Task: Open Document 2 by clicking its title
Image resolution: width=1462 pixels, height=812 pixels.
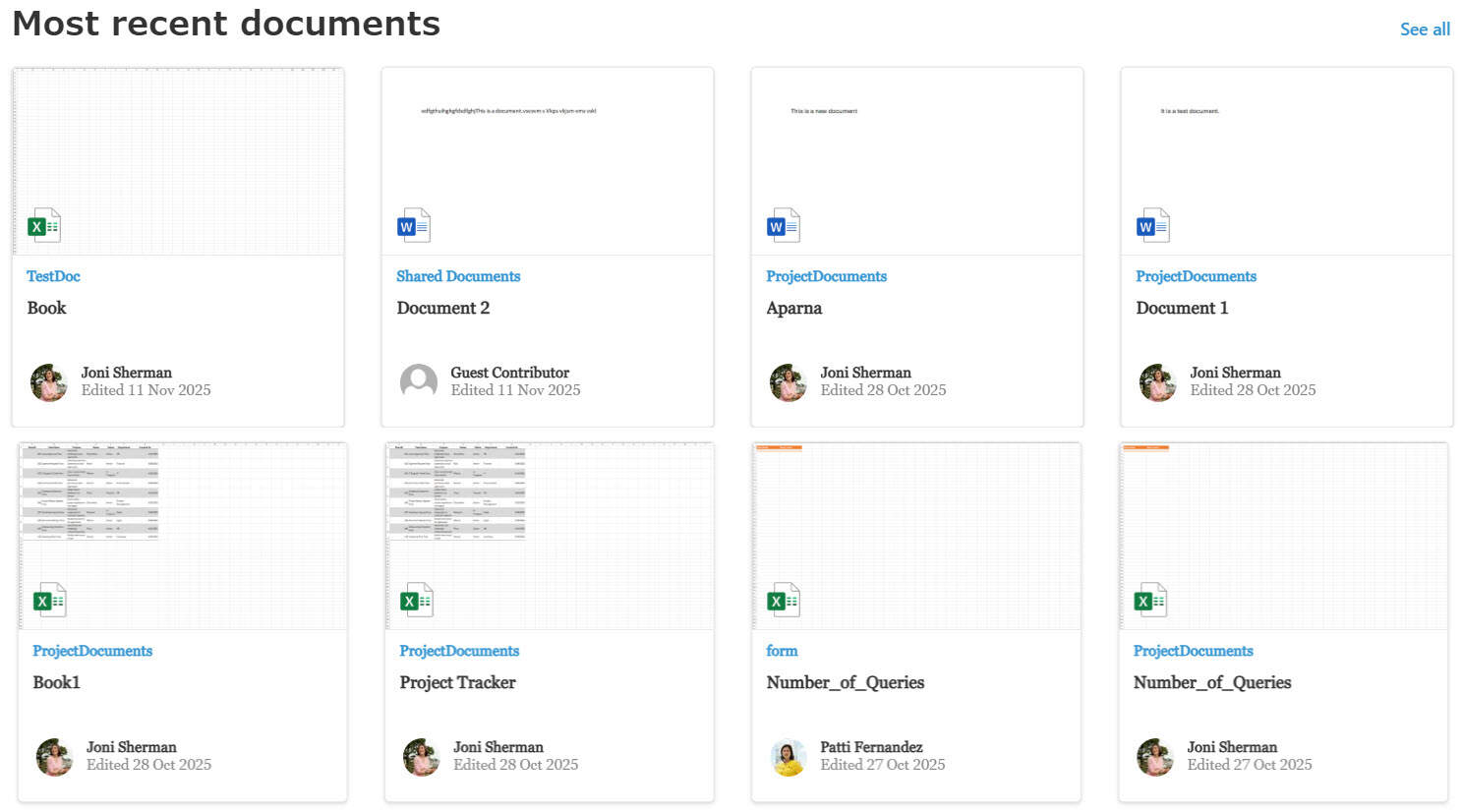Action: [x=443, y=308]
